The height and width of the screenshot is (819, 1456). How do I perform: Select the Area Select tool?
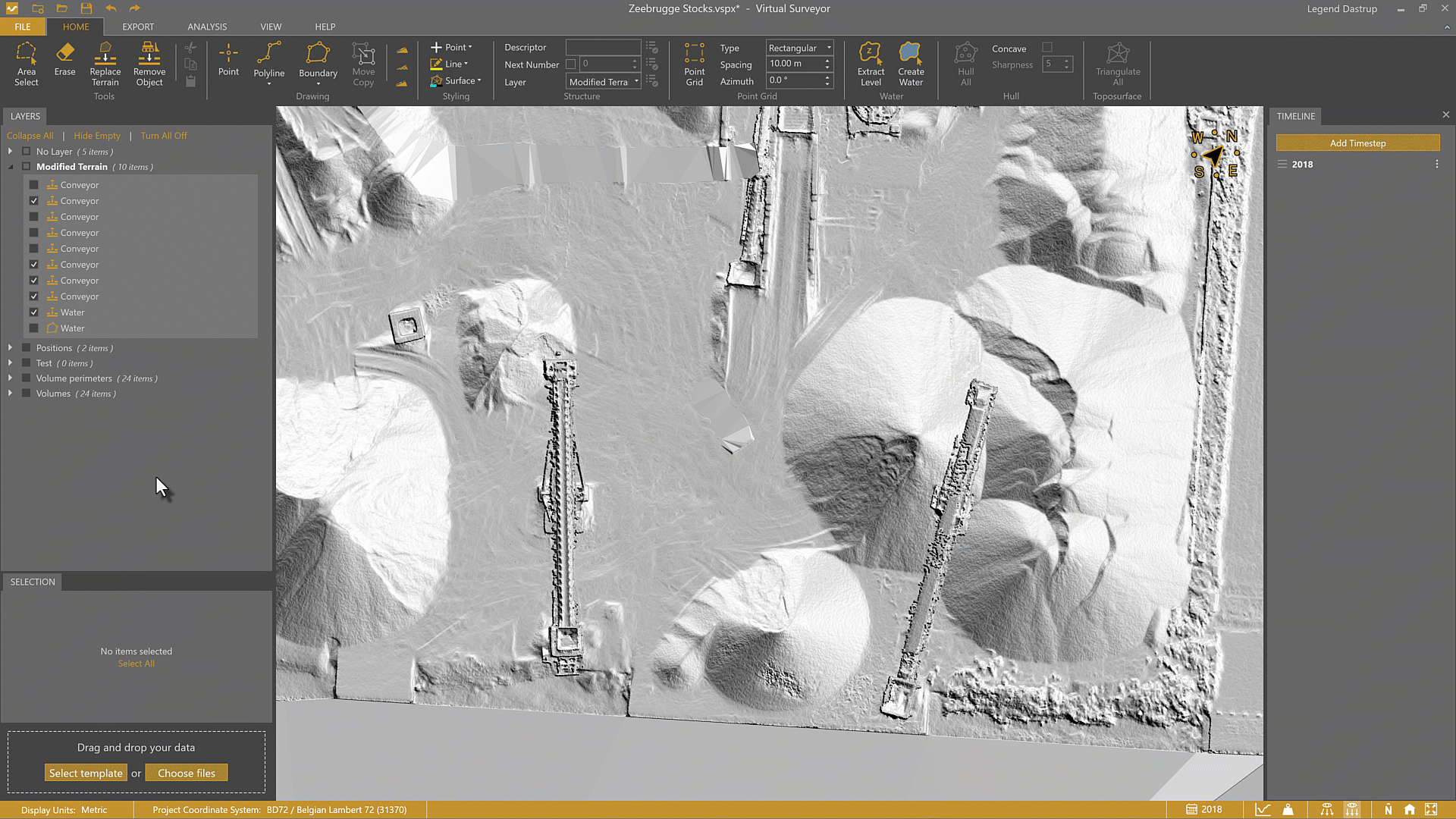(26, 64)
